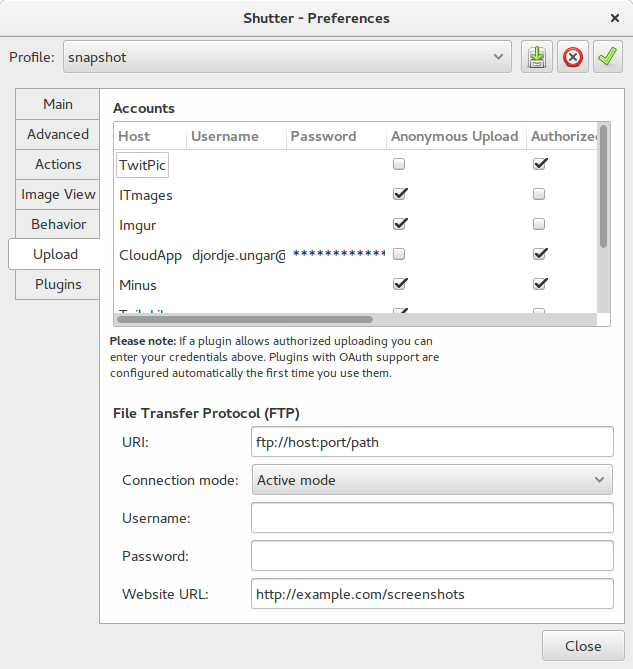Open the Profile snapshot dropdown

pyautogui.click(x=287, y=57)
